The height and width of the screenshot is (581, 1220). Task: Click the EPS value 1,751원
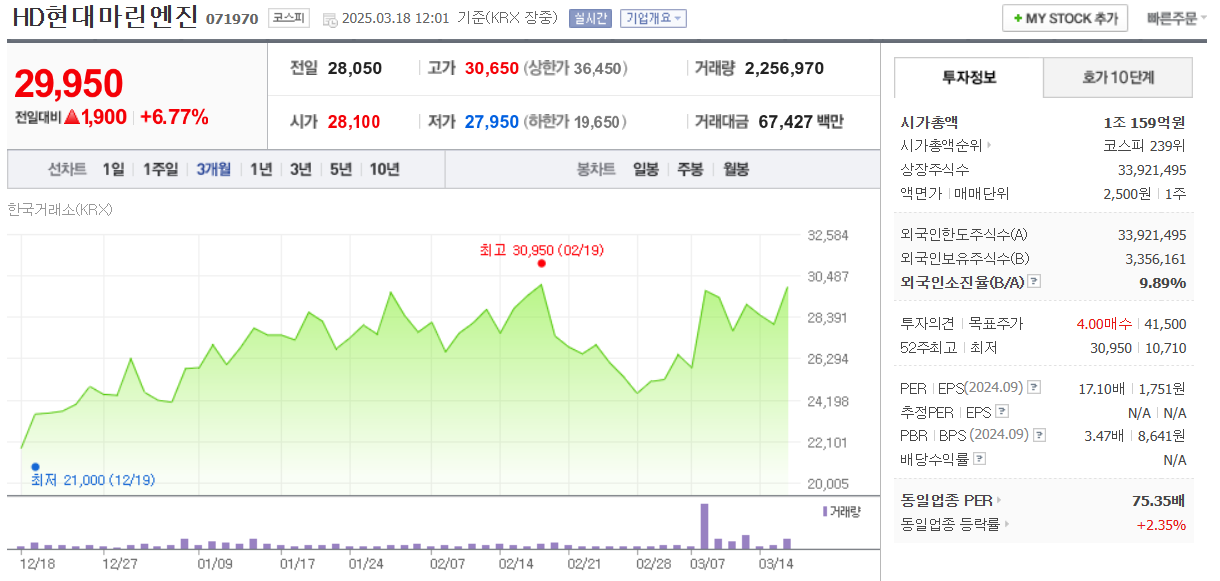[1164, 388]
